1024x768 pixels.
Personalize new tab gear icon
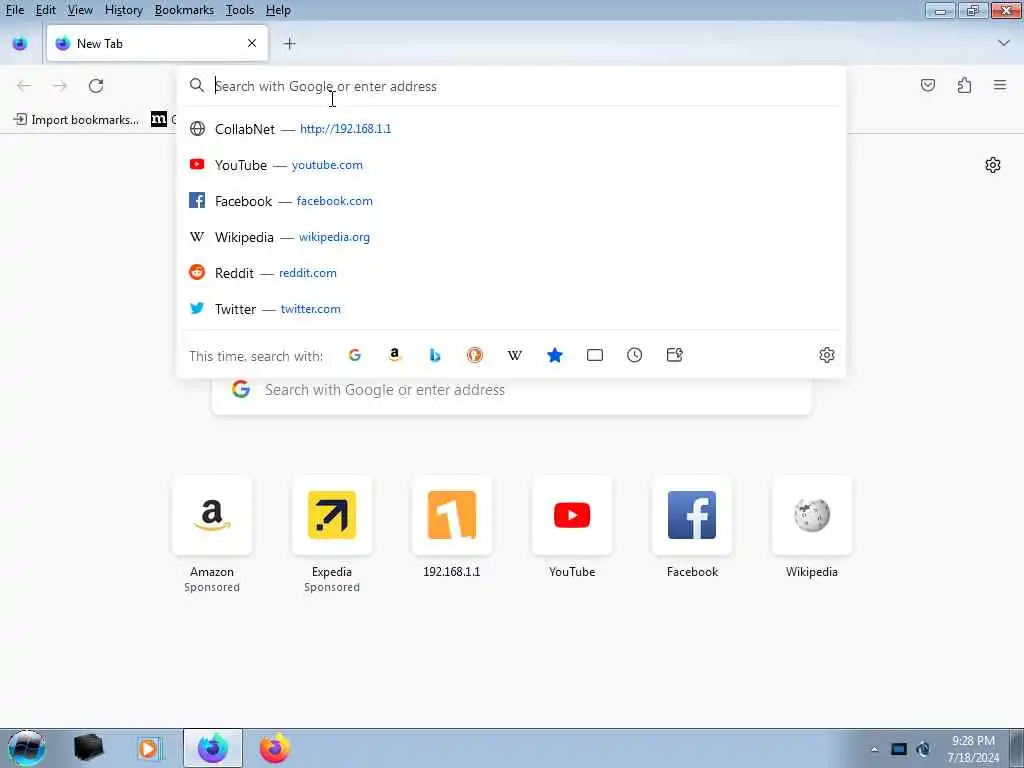pyautogui.click(x=993, y=165)
